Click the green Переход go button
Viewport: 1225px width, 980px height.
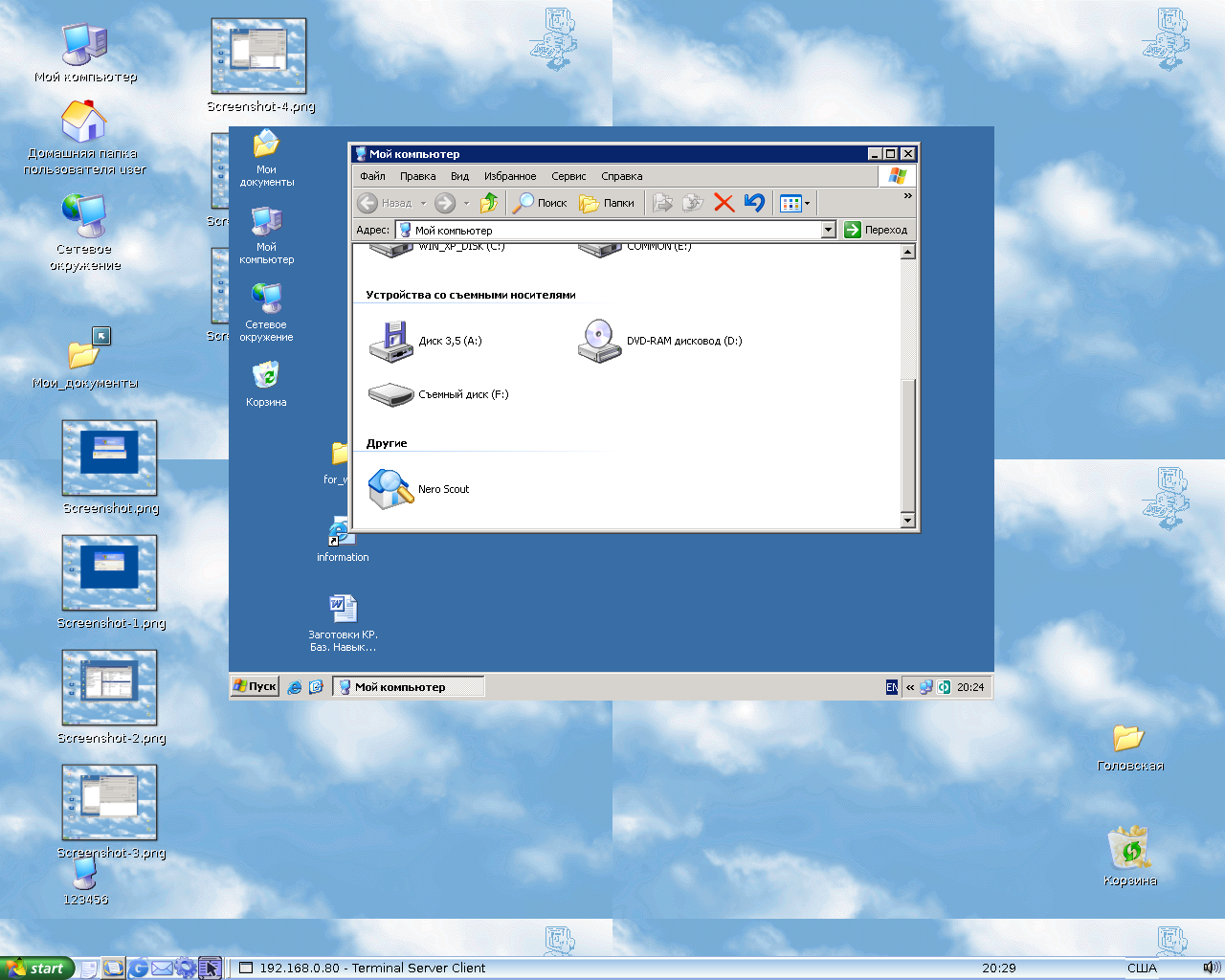876,230
